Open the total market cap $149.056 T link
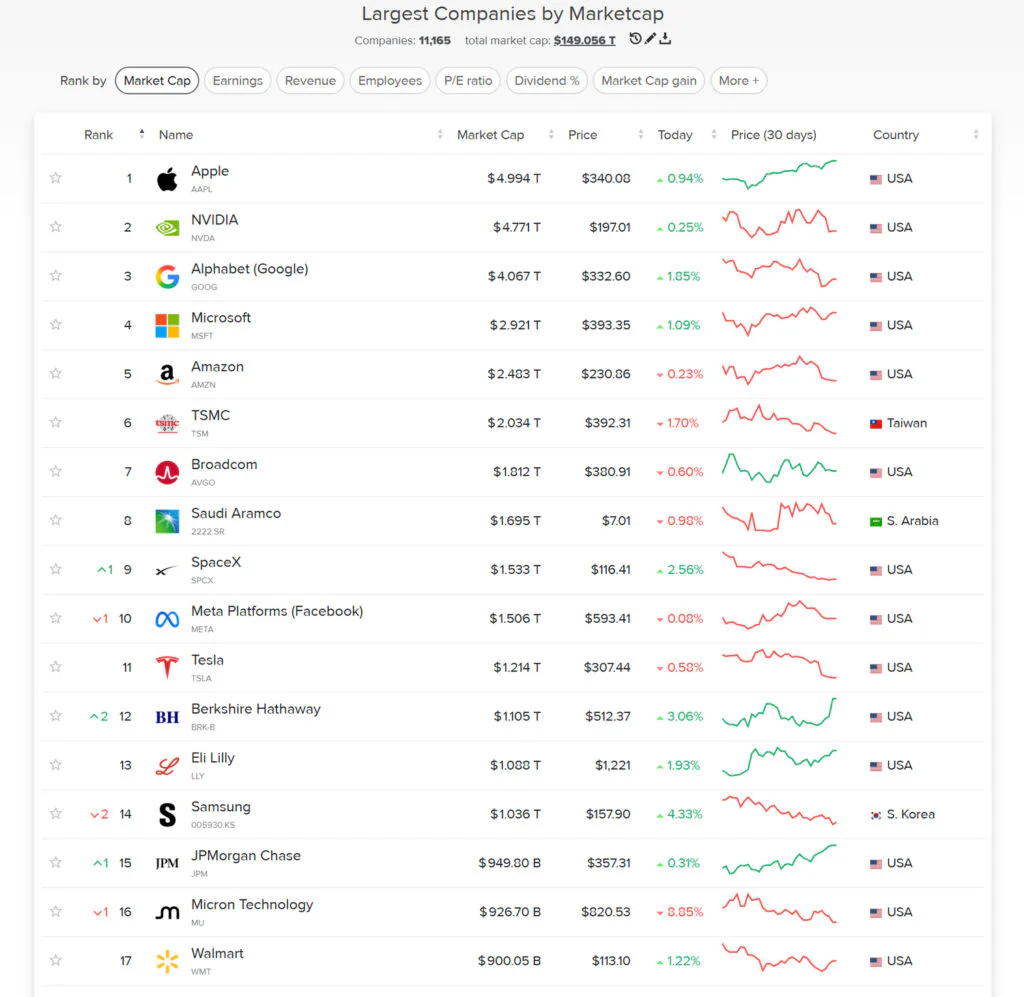This screenshot has width=1024, height=997. tap(584, 40)
